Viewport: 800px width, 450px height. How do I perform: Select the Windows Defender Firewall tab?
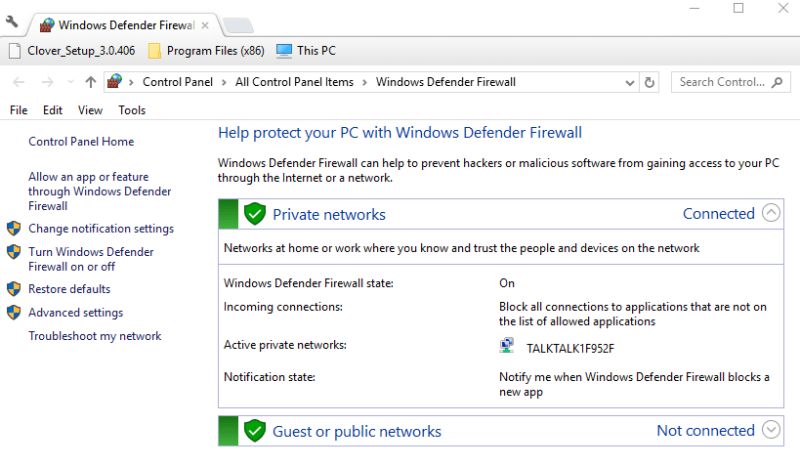tap(126, 25)
